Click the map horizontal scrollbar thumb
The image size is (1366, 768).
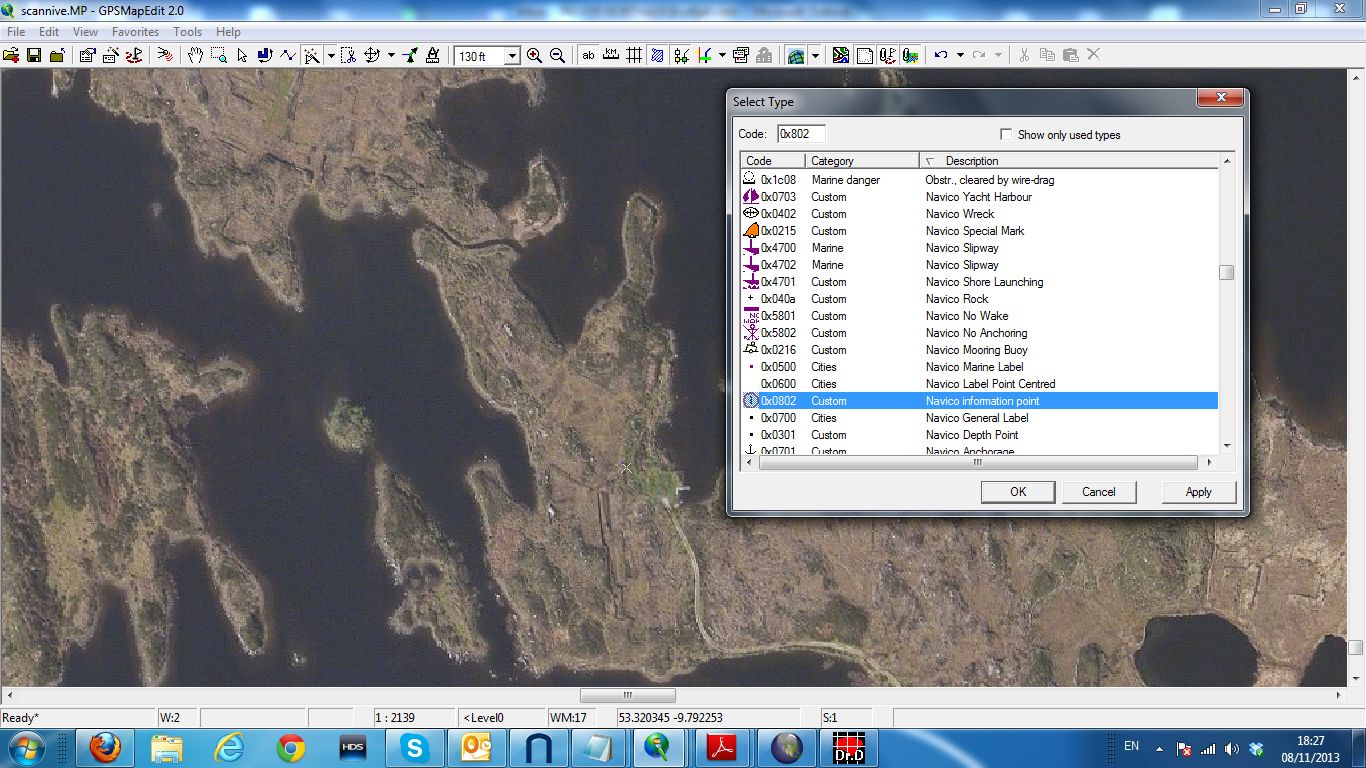(x=628, y=695)
